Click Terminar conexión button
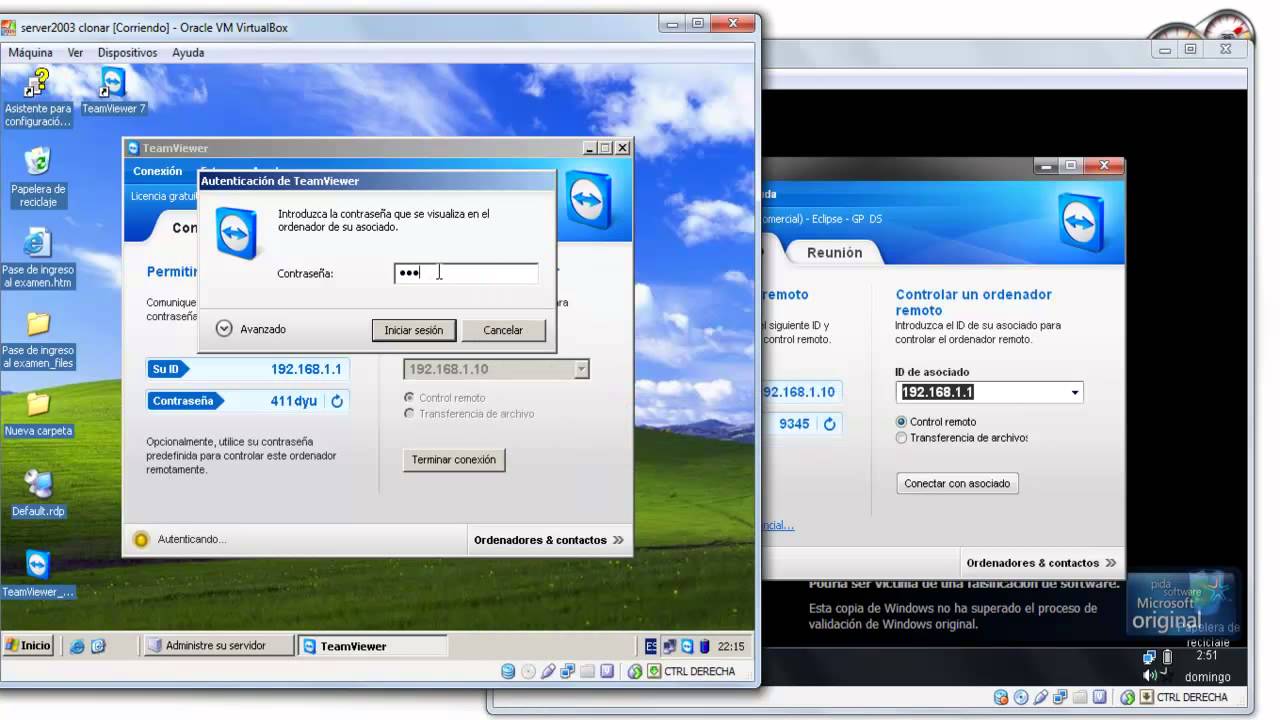This screenshot has height=720, width=1280. (454, 460)
